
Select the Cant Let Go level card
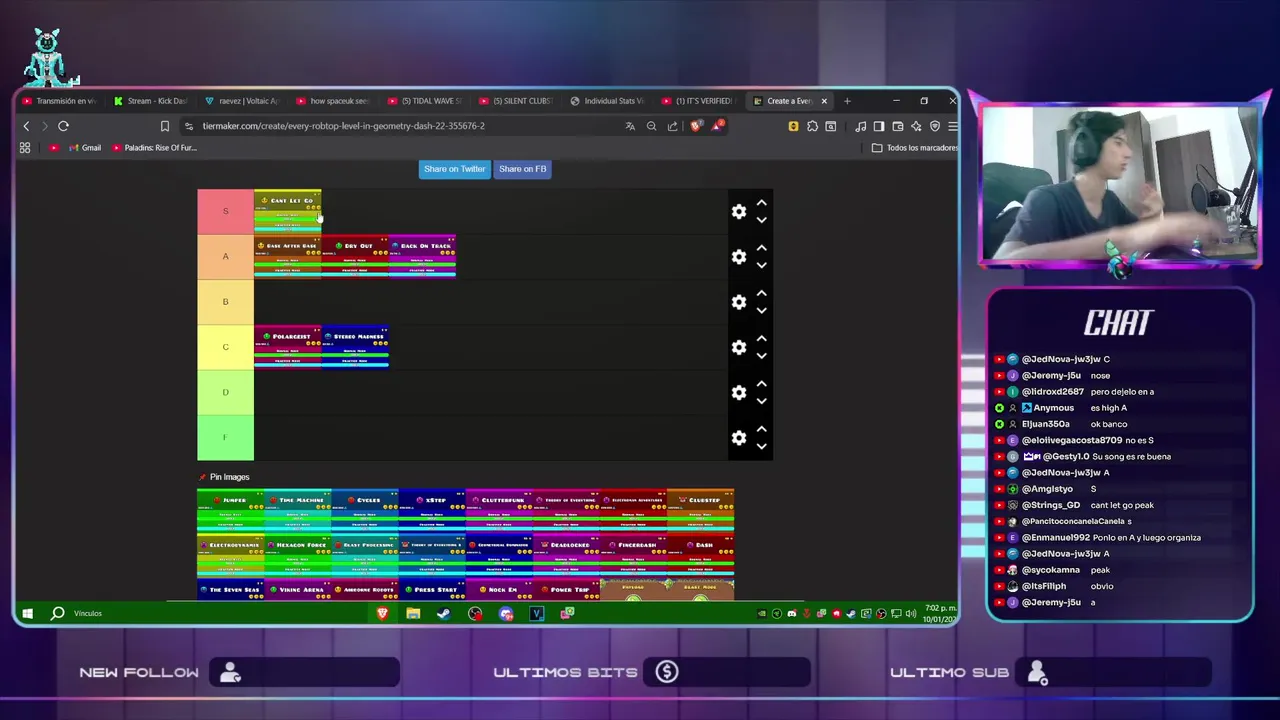pos(288,211)
